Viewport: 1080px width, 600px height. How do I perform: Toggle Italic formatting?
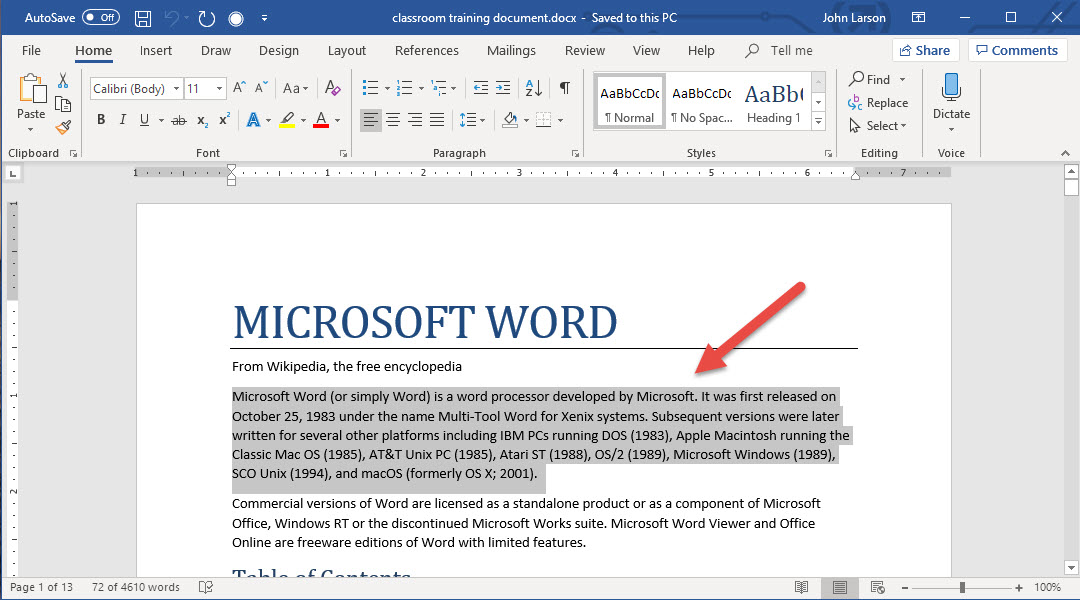[x=123, y=120]
